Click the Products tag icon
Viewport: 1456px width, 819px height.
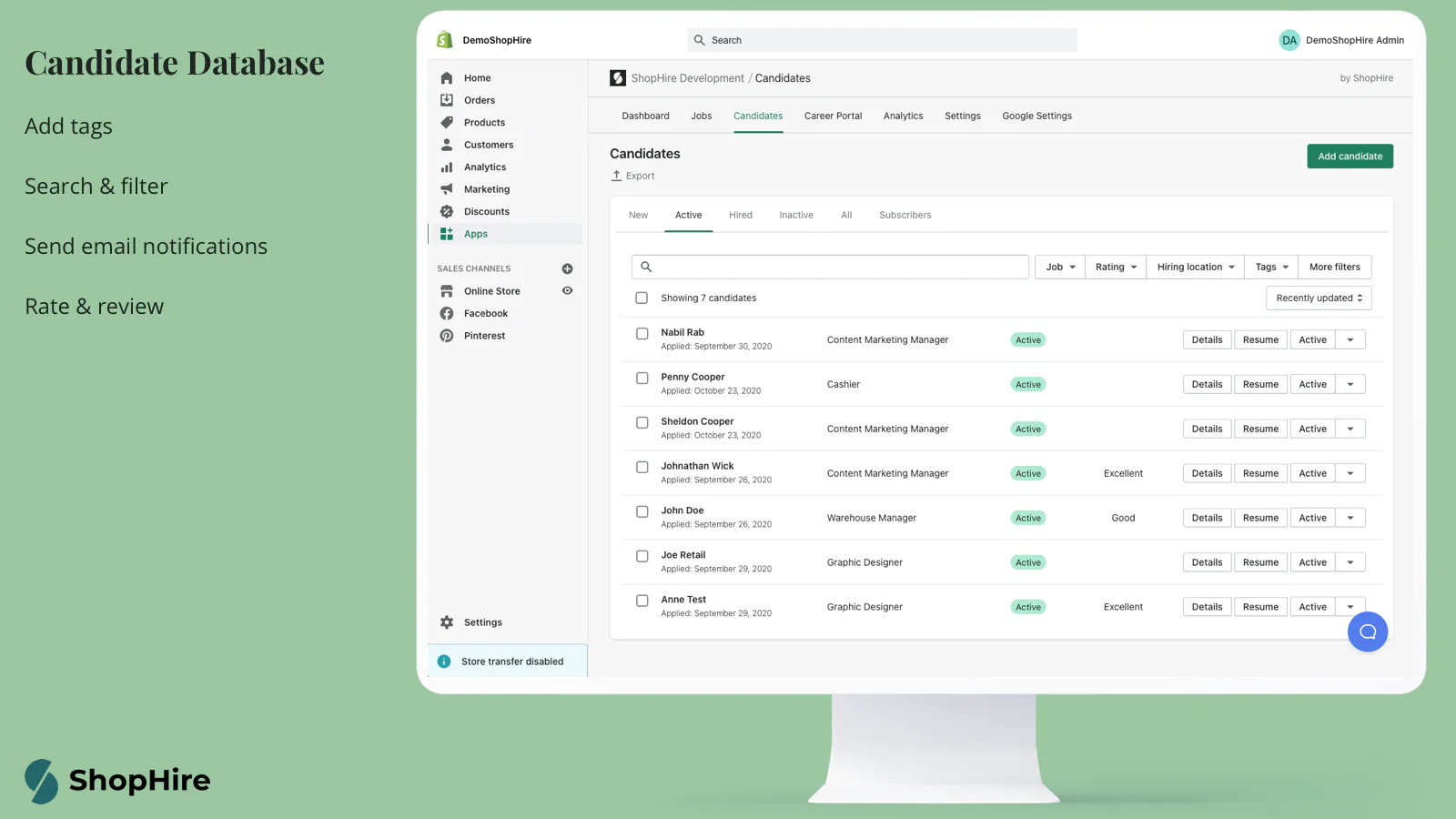447,122
